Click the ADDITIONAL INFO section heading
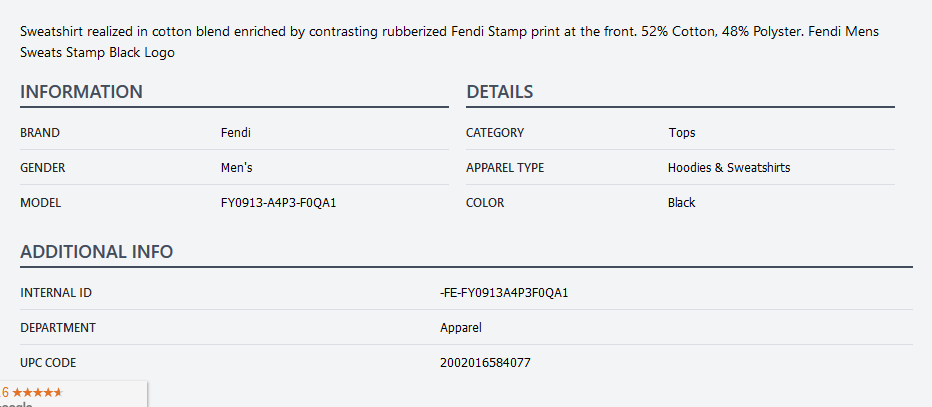 (x=96, y=252)
